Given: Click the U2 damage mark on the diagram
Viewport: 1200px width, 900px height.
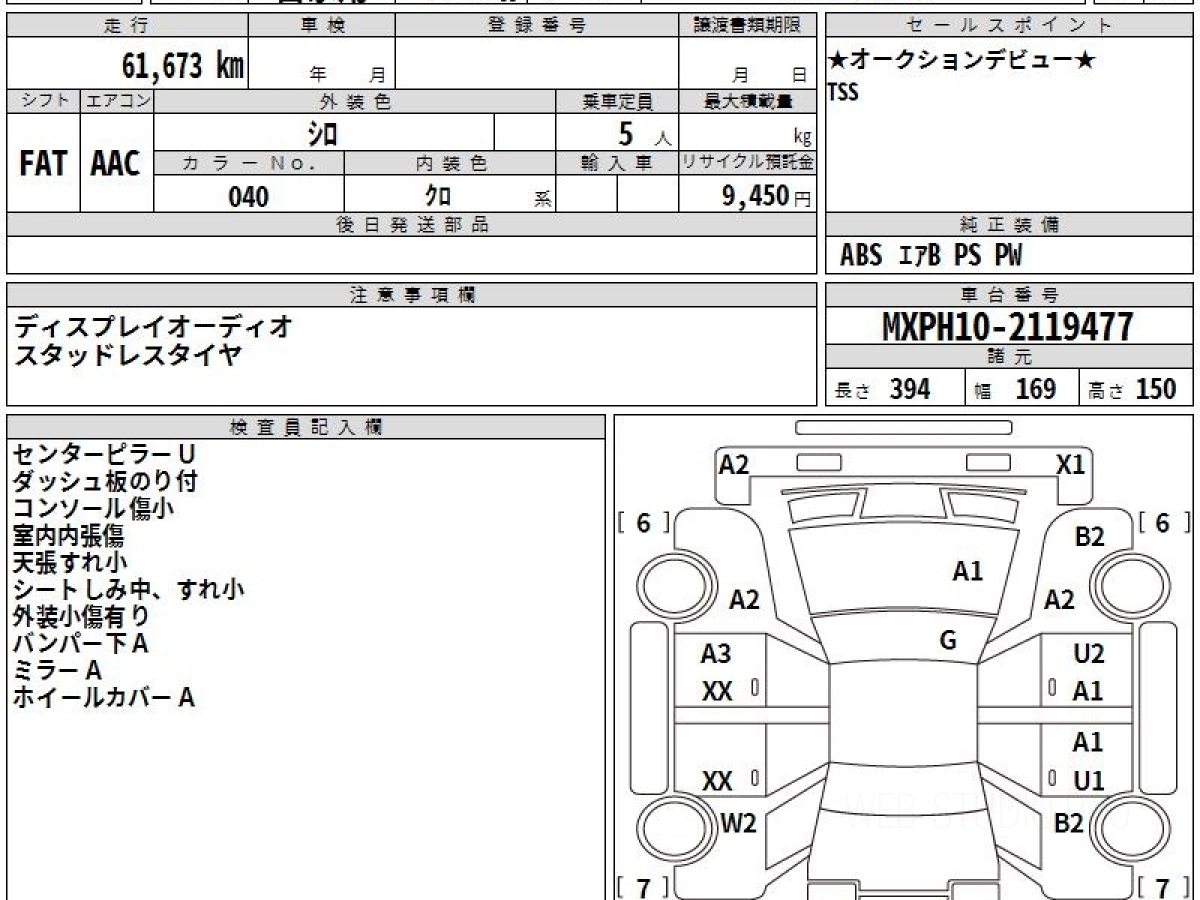Looking at the screenshot, I should tap(1089, 654).
